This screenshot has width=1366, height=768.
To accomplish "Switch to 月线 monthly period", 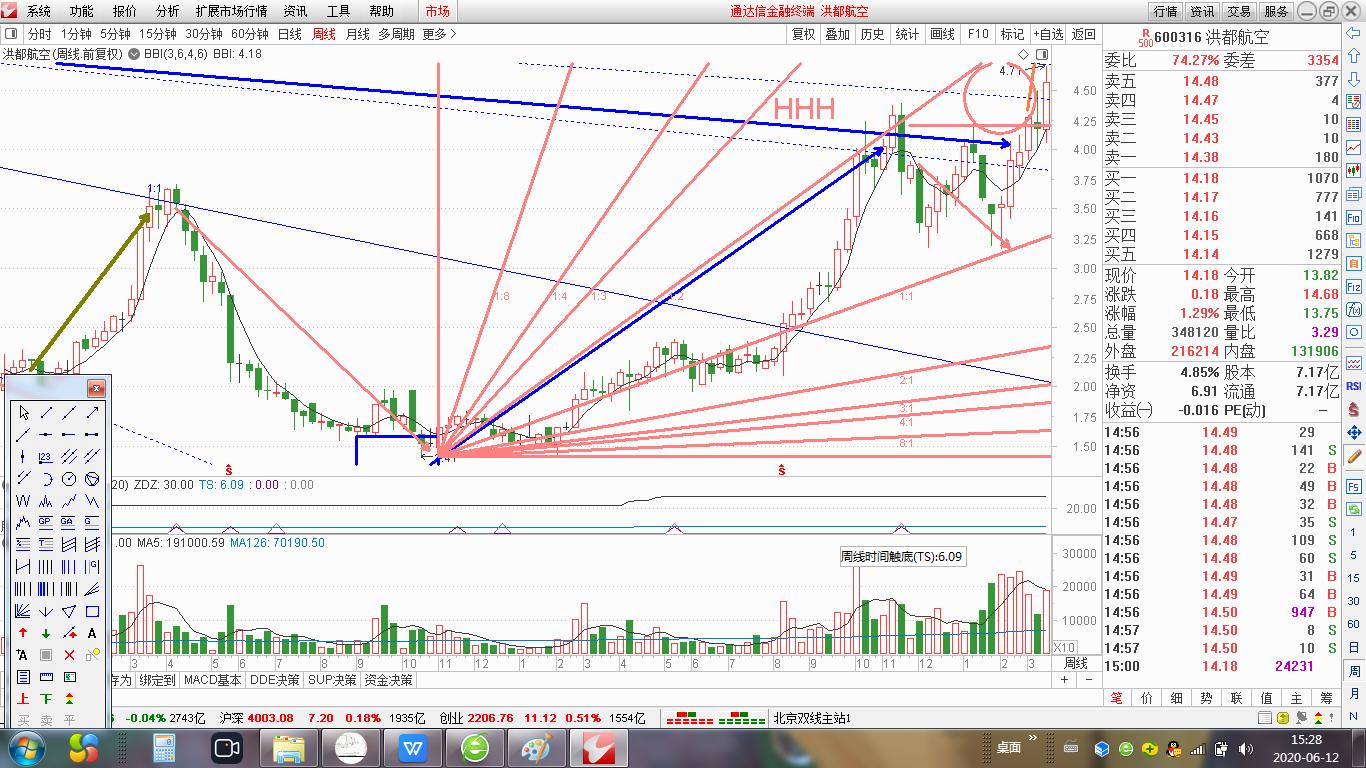I will tap(357, 34).
